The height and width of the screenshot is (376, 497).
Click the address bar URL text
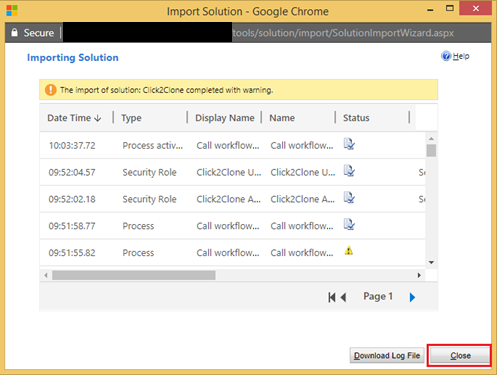(x=343, y=33)
